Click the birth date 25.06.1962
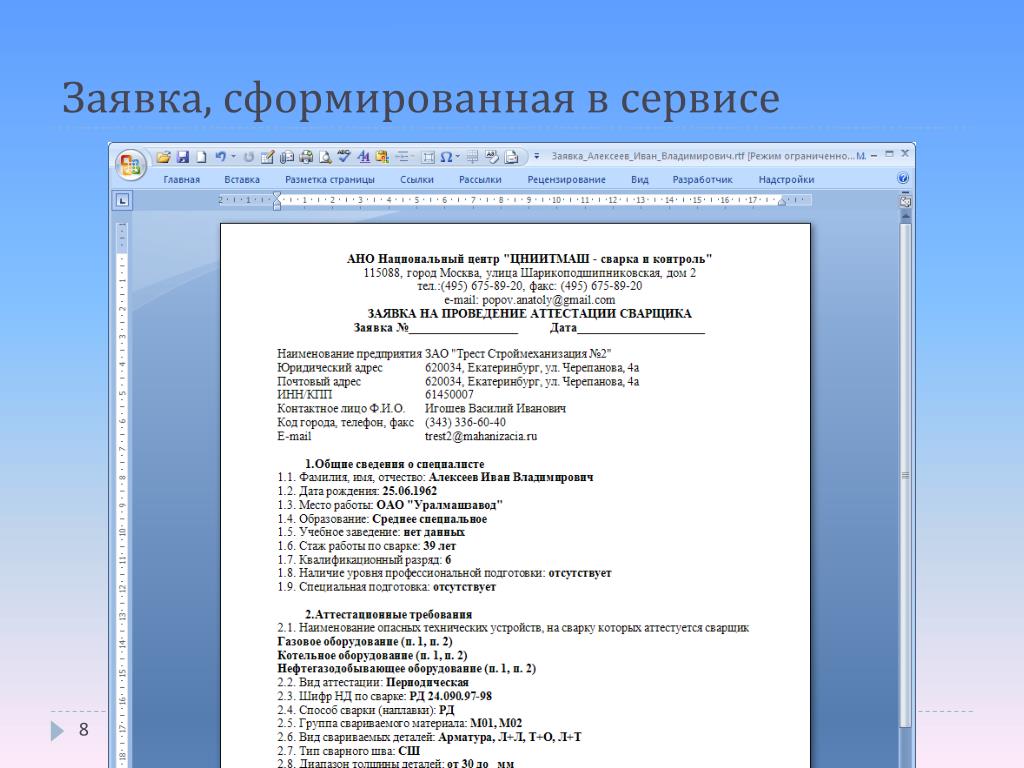1024x768 pixels. click(x=409, y=491)
